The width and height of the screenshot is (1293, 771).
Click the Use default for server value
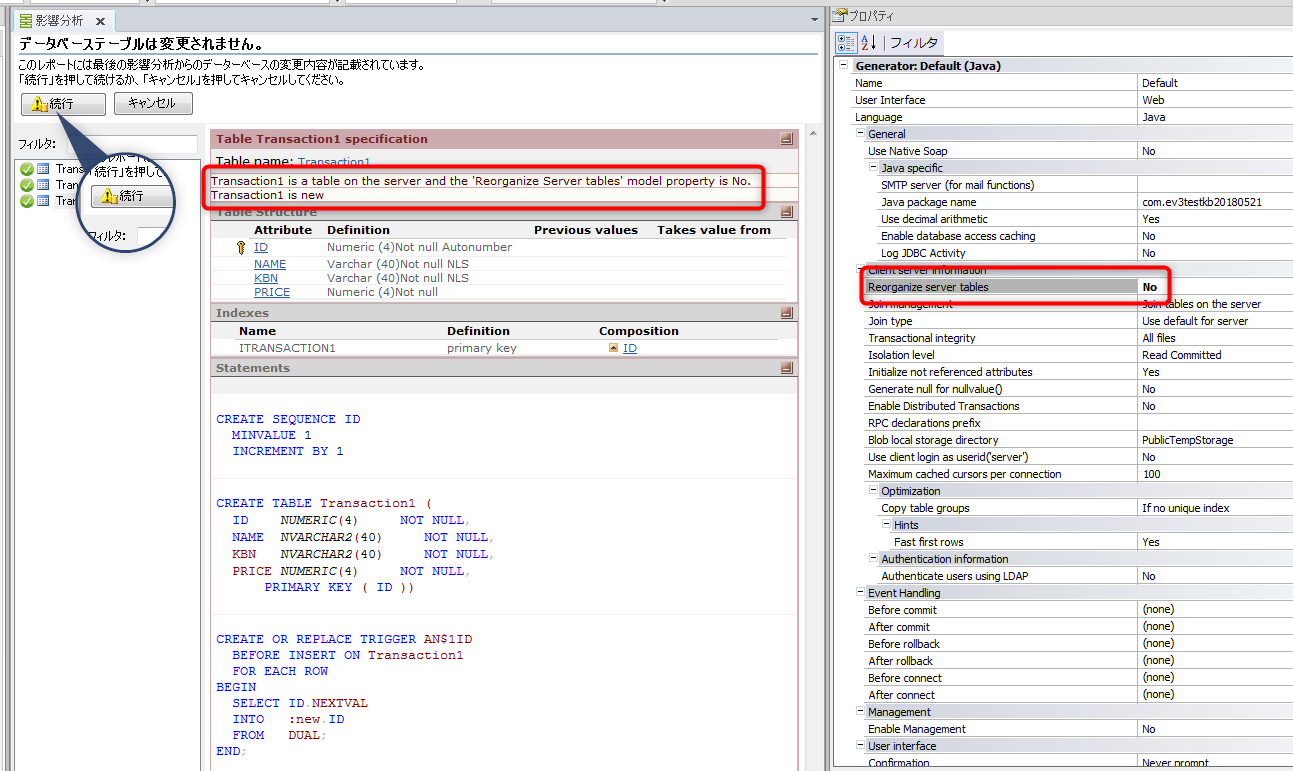(1195, 321)
